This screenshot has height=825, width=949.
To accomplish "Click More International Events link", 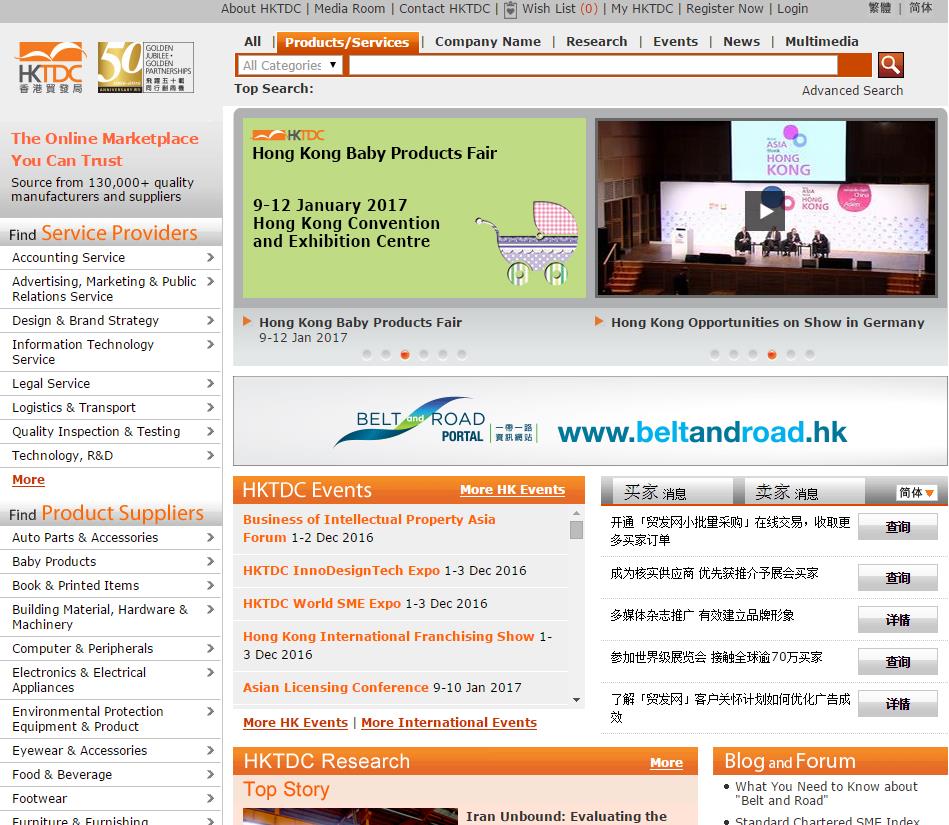I will (x=449, y=723).
